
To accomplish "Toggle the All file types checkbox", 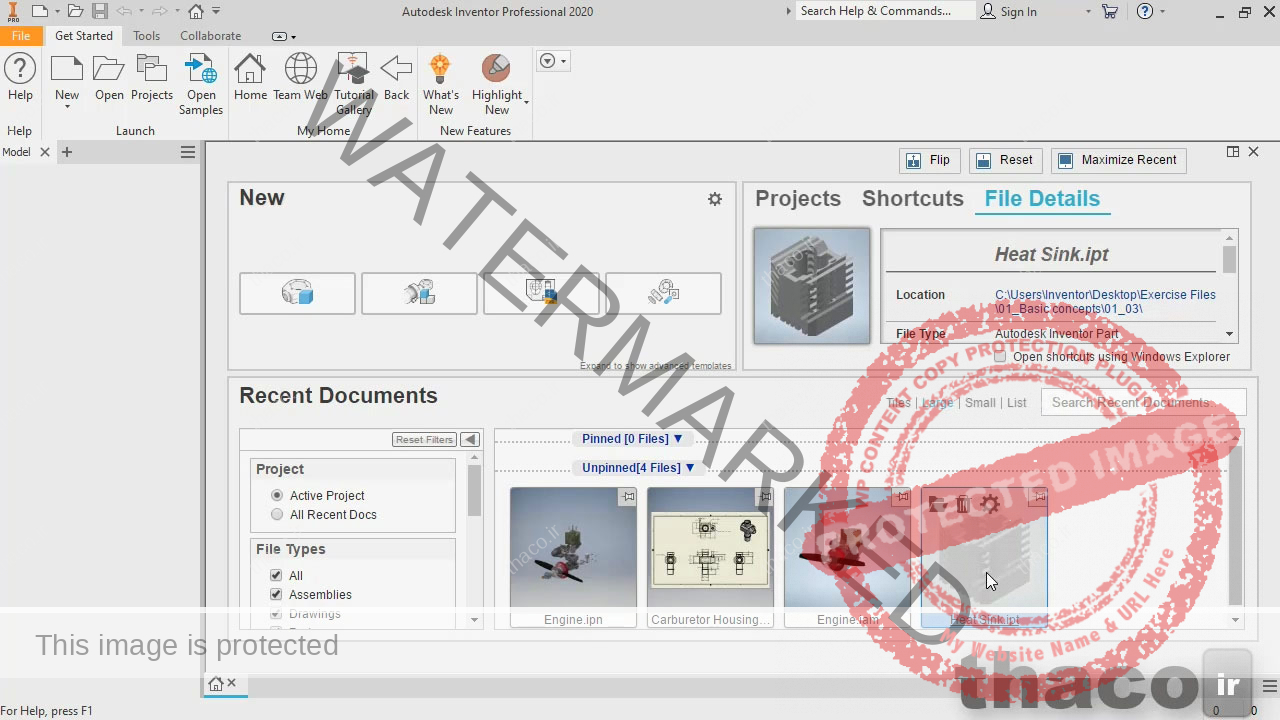I will [276, 575].
